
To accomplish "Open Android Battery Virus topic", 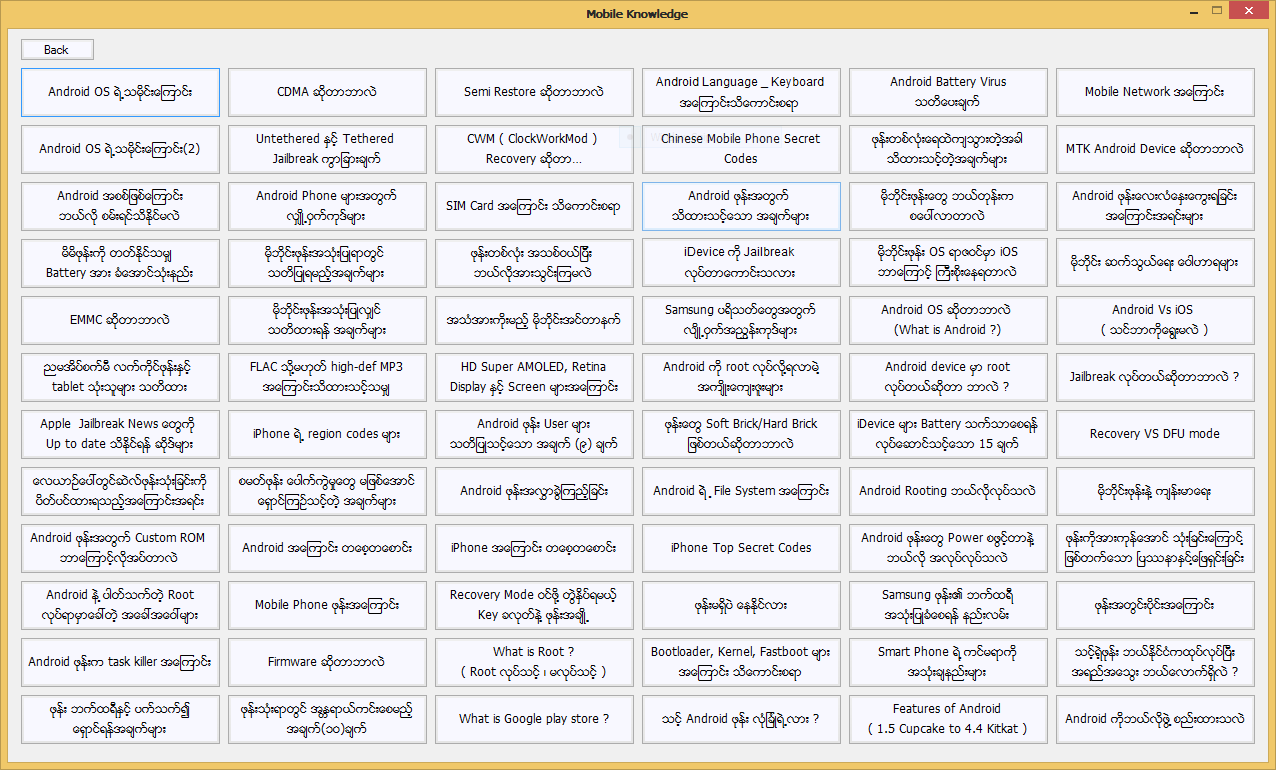I will coord(948,92).
